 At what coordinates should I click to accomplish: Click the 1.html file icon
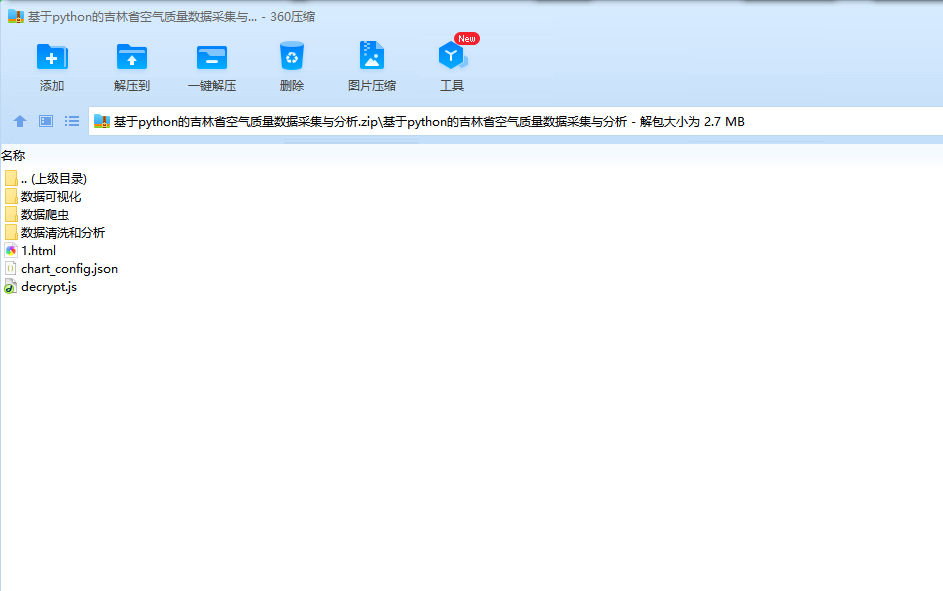11,251
